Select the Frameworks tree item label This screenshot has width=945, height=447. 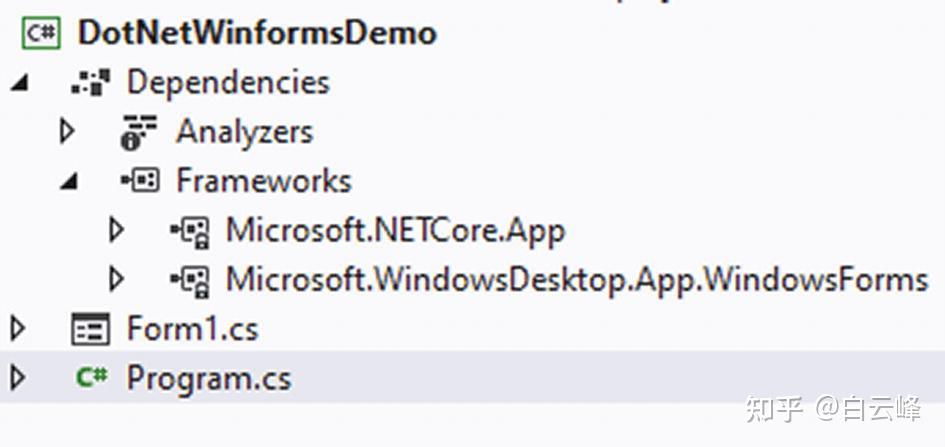[x=264, y=181]
